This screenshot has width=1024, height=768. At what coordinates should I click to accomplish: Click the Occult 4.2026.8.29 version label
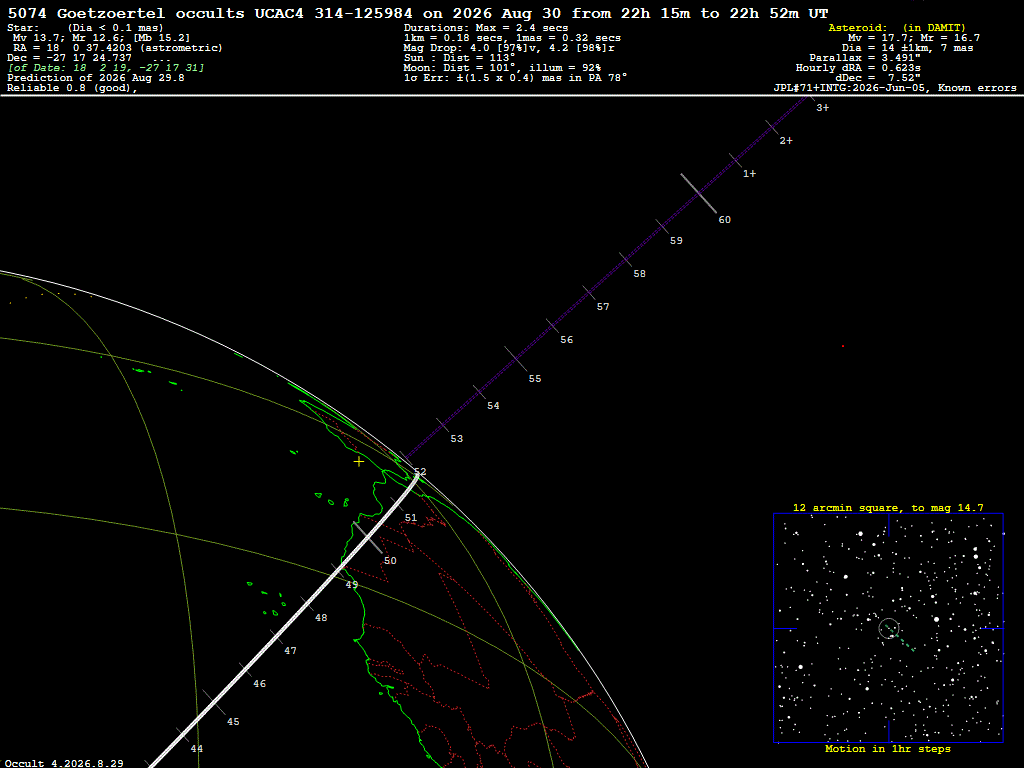point(64,763)
